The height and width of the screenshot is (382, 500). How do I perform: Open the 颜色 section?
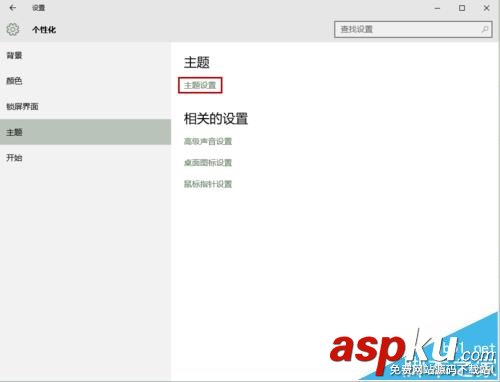(x=85, y=81)
